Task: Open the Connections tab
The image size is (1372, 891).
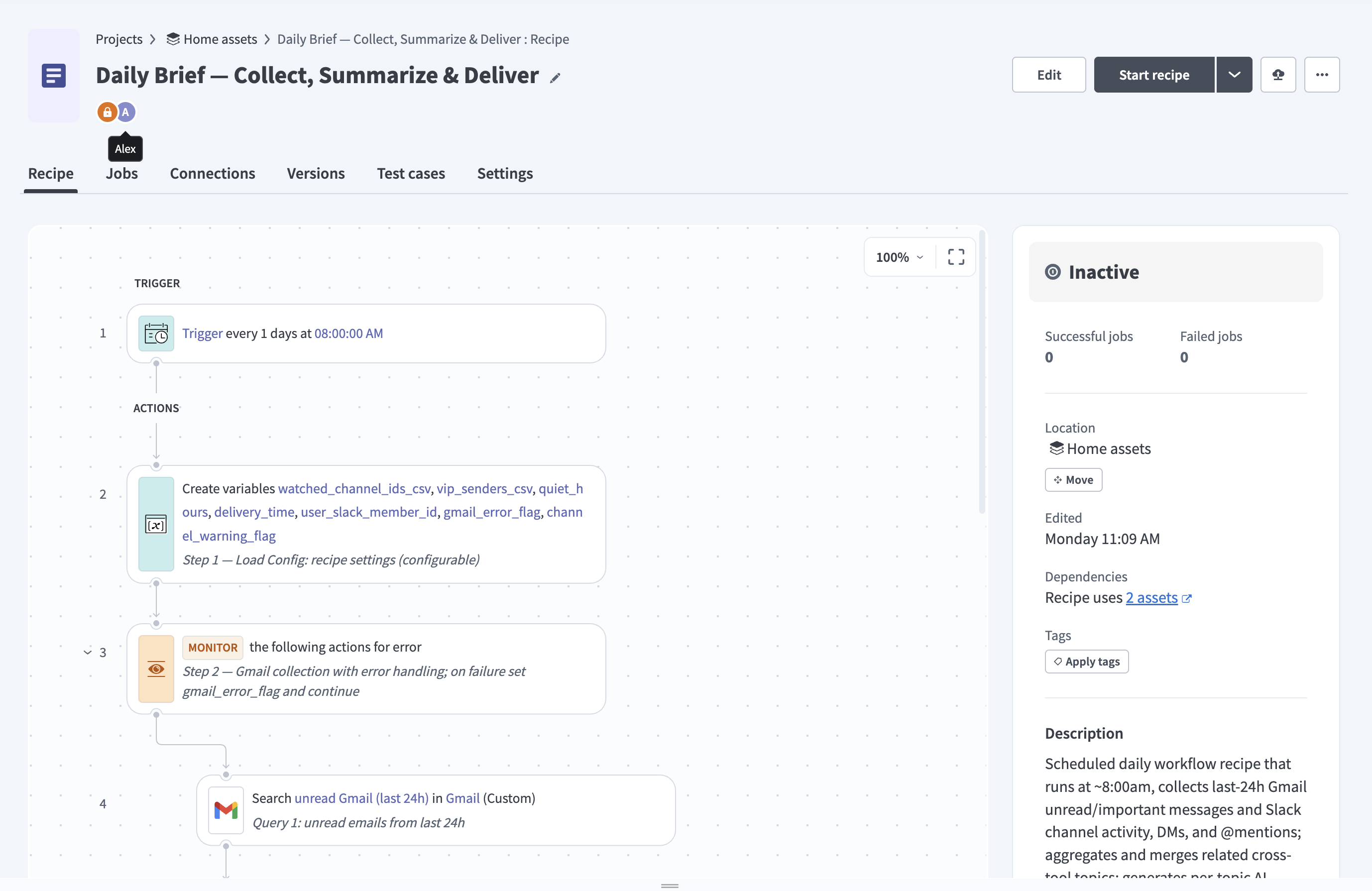Action: point(212,174)
